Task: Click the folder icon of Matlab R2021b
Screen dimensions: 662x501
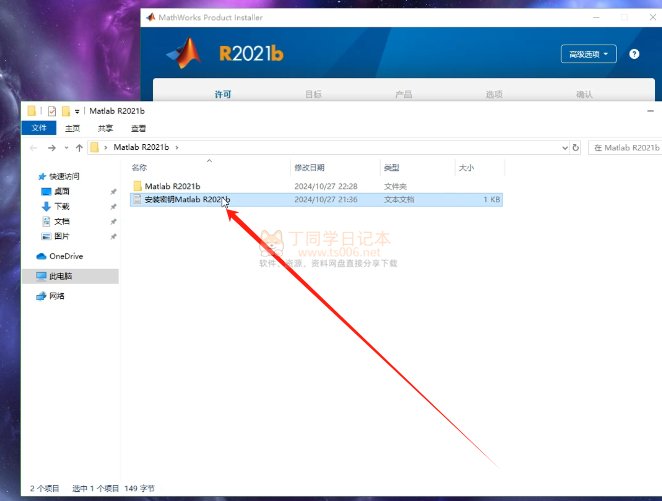Action: click(137, 186)
